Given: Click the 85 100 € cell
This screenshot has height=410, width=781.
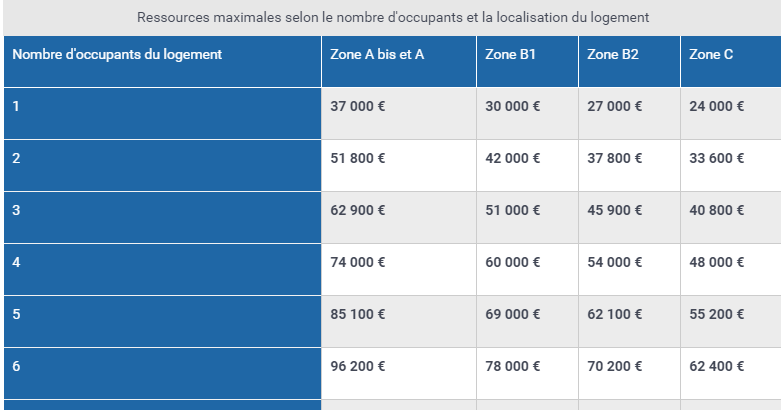Looking at the screenshot, I should 358,314.
